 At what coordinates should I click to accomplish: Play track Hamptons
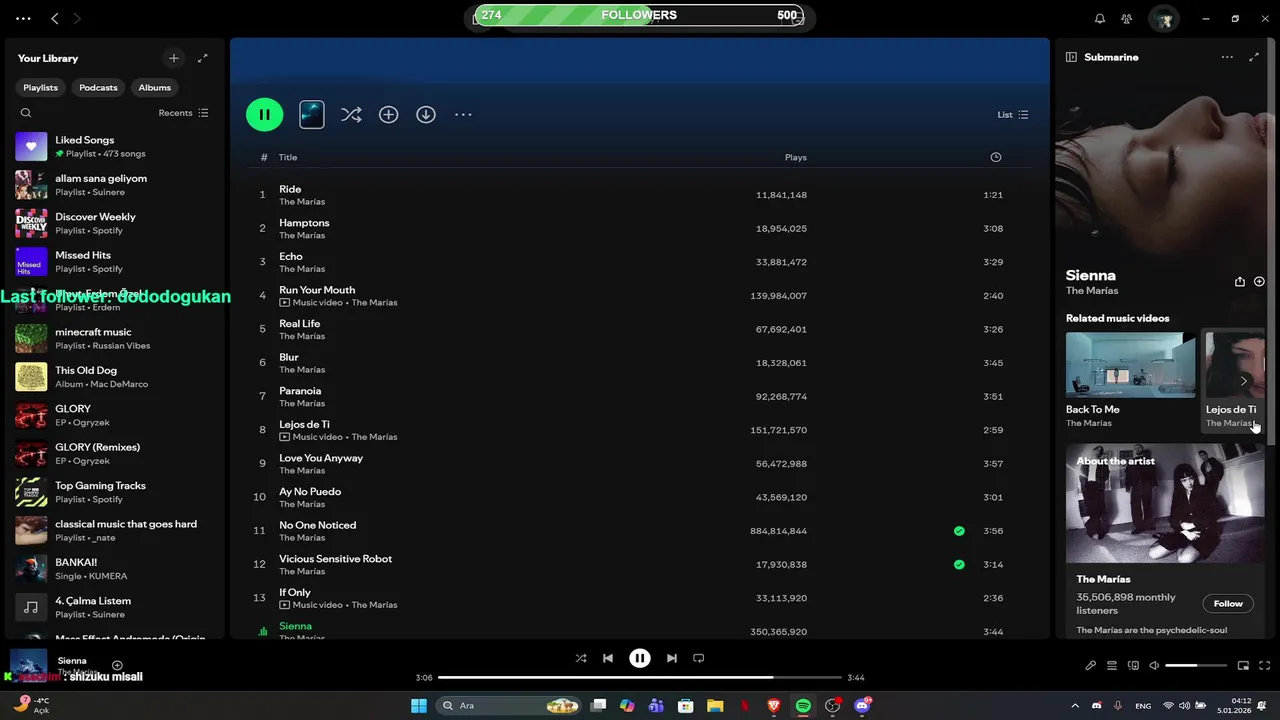pyautogui.click(x=640, y=228)
